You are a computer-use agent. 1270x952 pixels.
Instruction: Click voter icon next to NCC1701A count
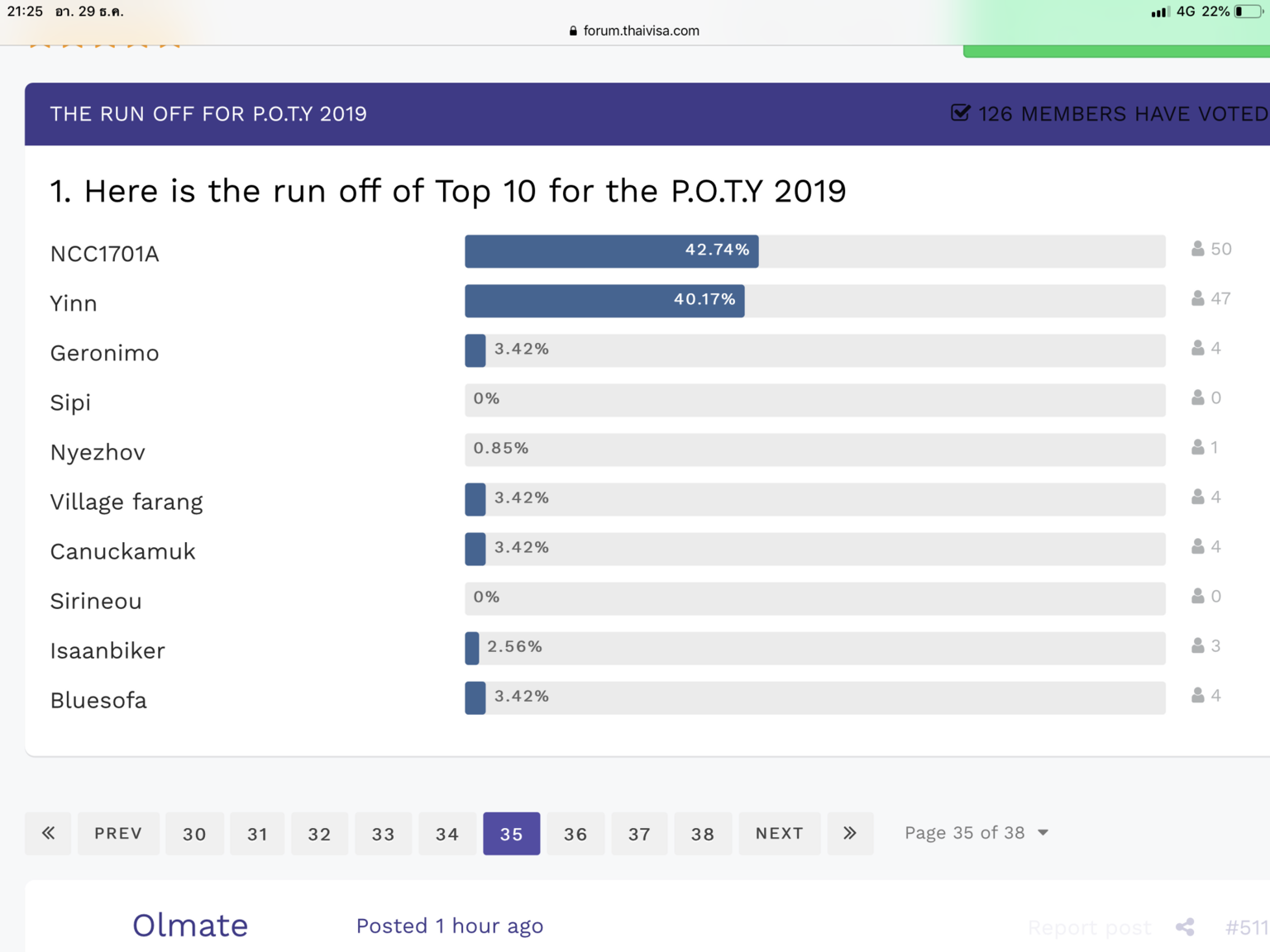tap(1197, 249)
